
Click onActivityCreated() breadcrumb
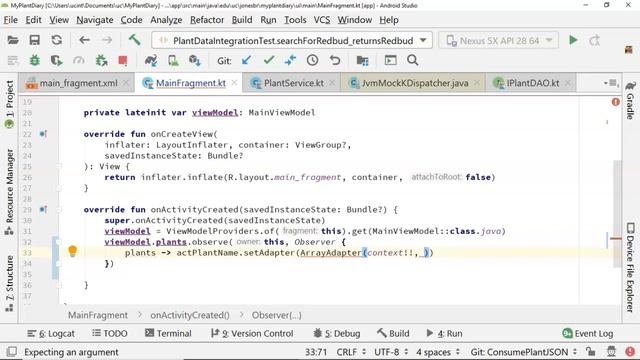190,315
